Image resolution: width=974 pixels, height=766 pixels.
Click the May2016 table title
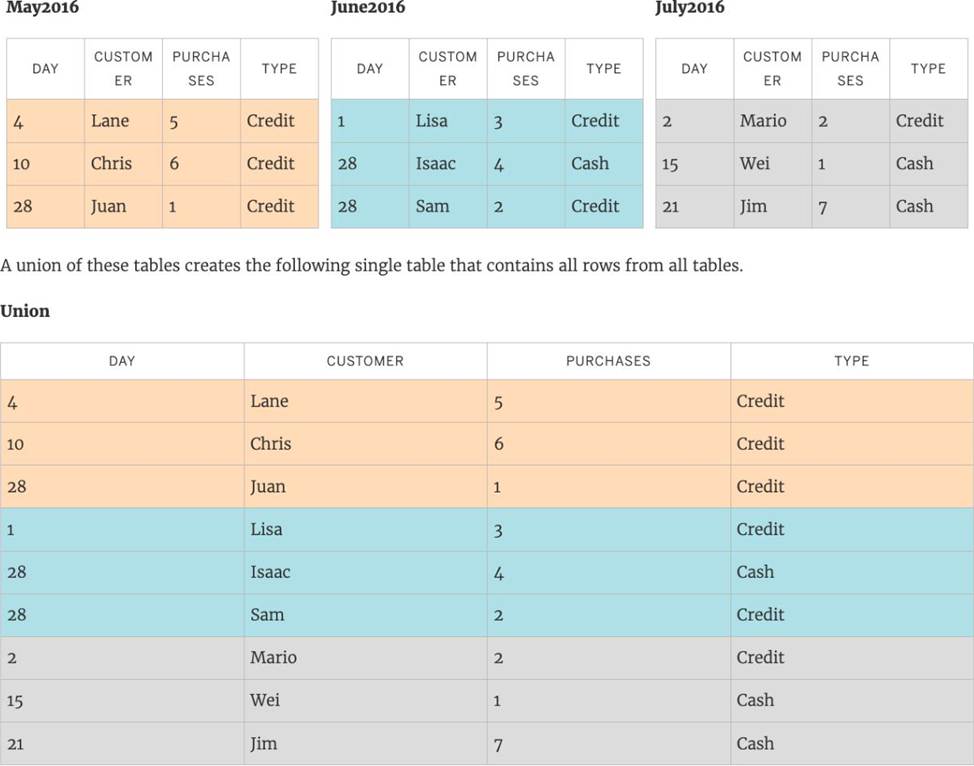(x=42, y=7)
